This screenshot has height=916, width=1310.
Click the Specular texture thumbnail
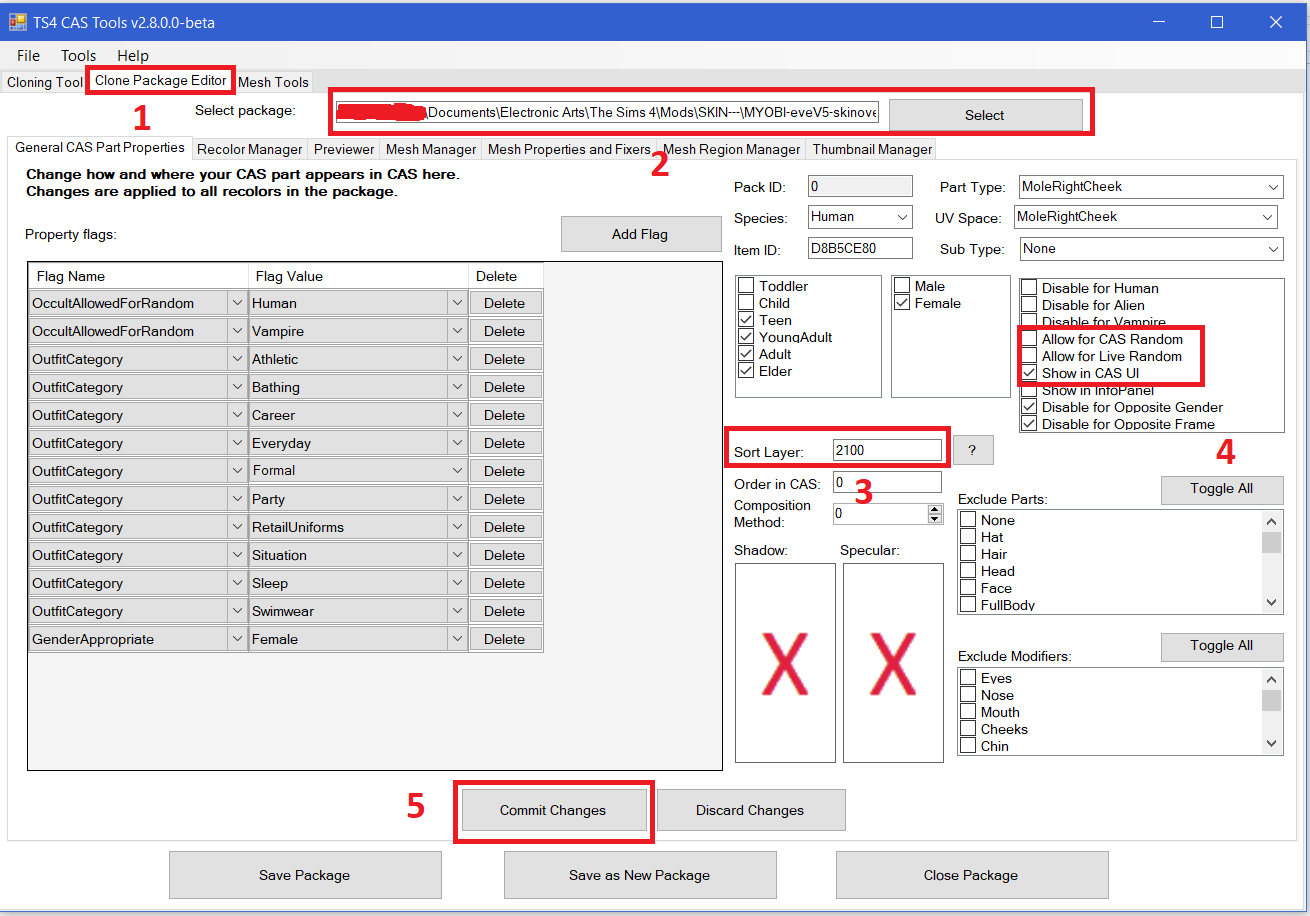pyautogui.click(x=893, y=663)
